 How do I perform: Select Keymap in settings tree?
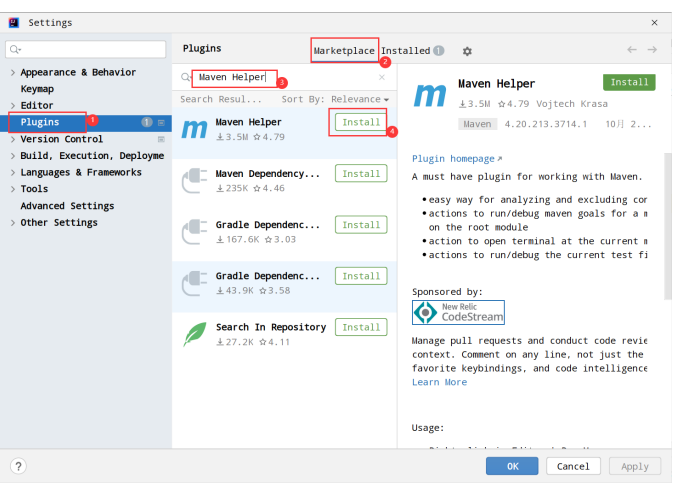(x=37, y=89)
